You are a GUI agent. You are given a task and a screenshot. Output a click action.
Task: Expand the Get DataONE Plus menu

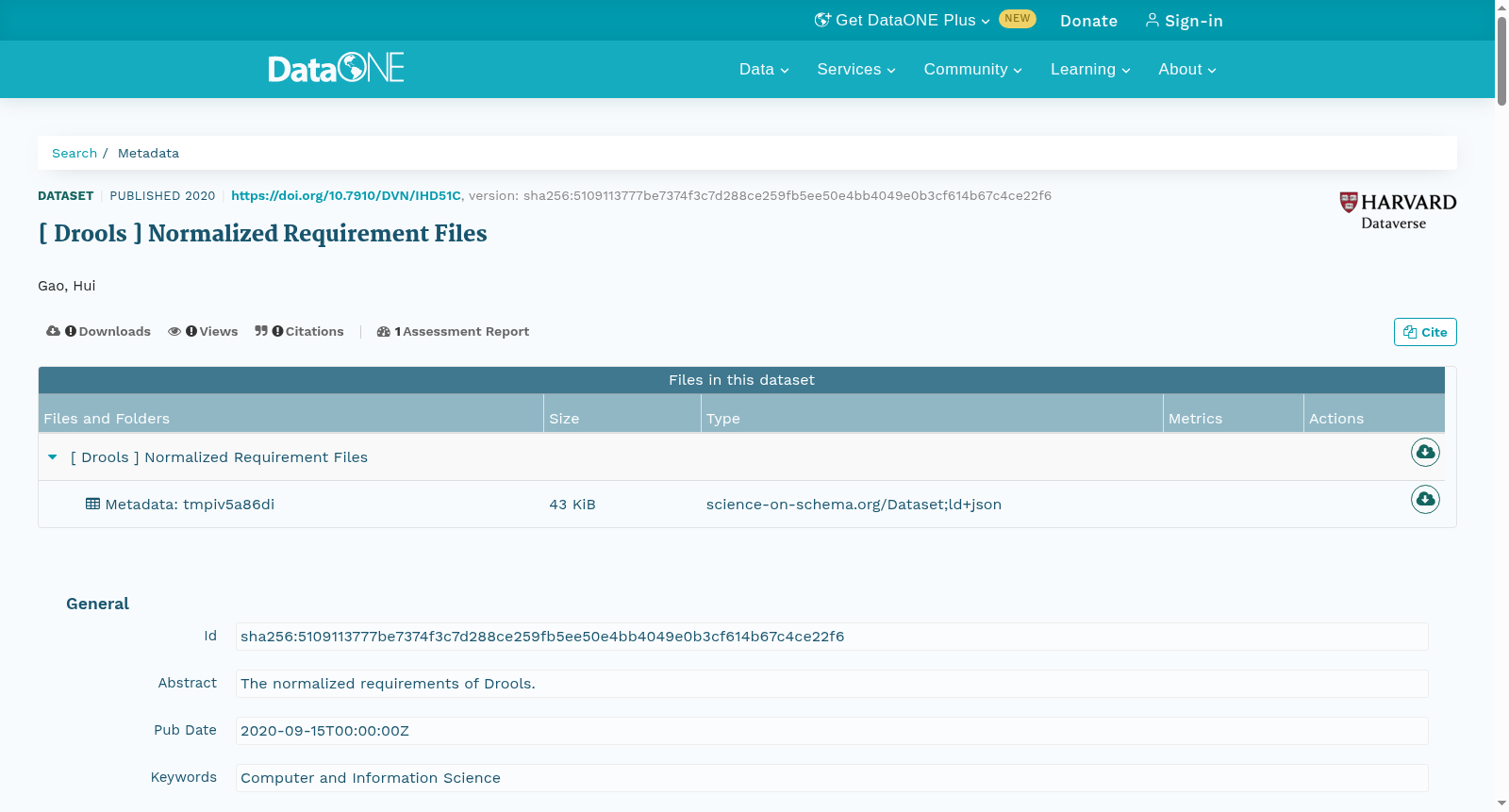pos(904,20)
